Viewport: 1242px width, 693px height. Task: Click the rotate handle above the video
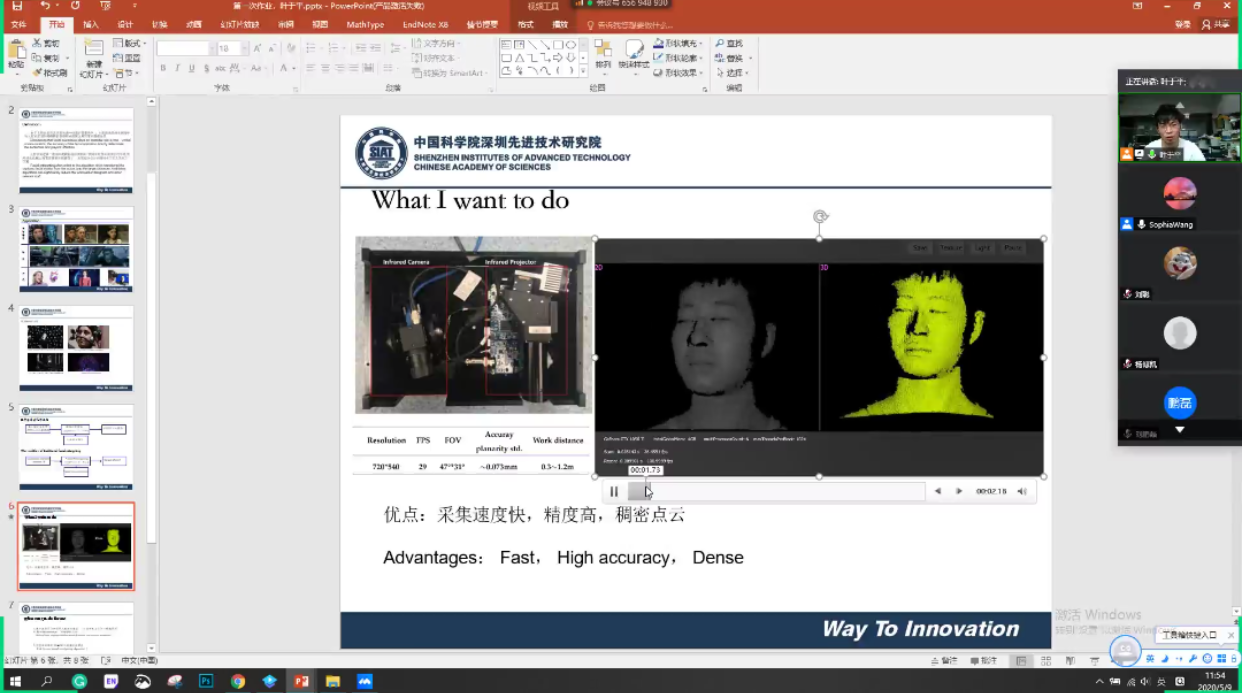click(x=820, y=217)
